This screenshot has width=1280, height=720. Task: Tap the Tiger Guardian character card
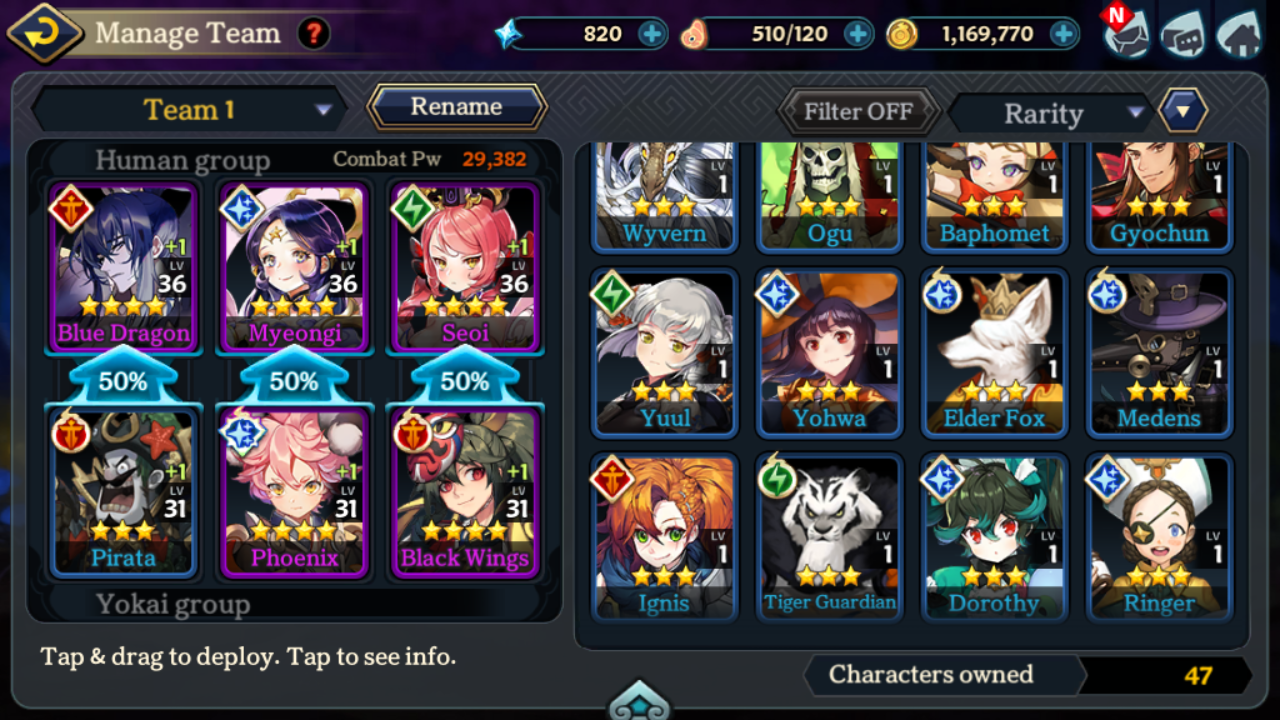(830, 537)
